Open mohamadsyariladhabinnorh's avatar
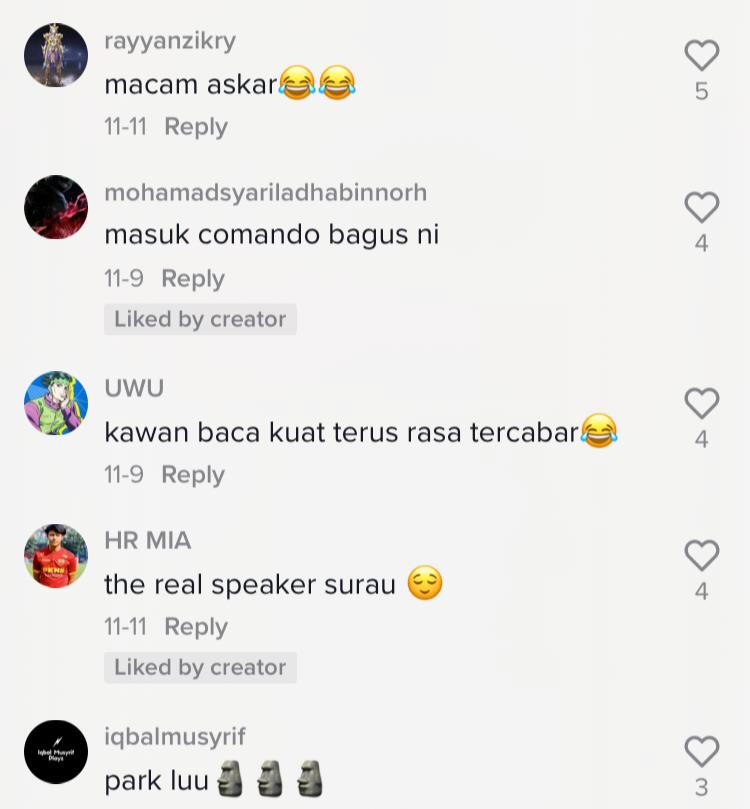Screen dimensions: 750x809 pyautogui.click(x=56, y=207)
